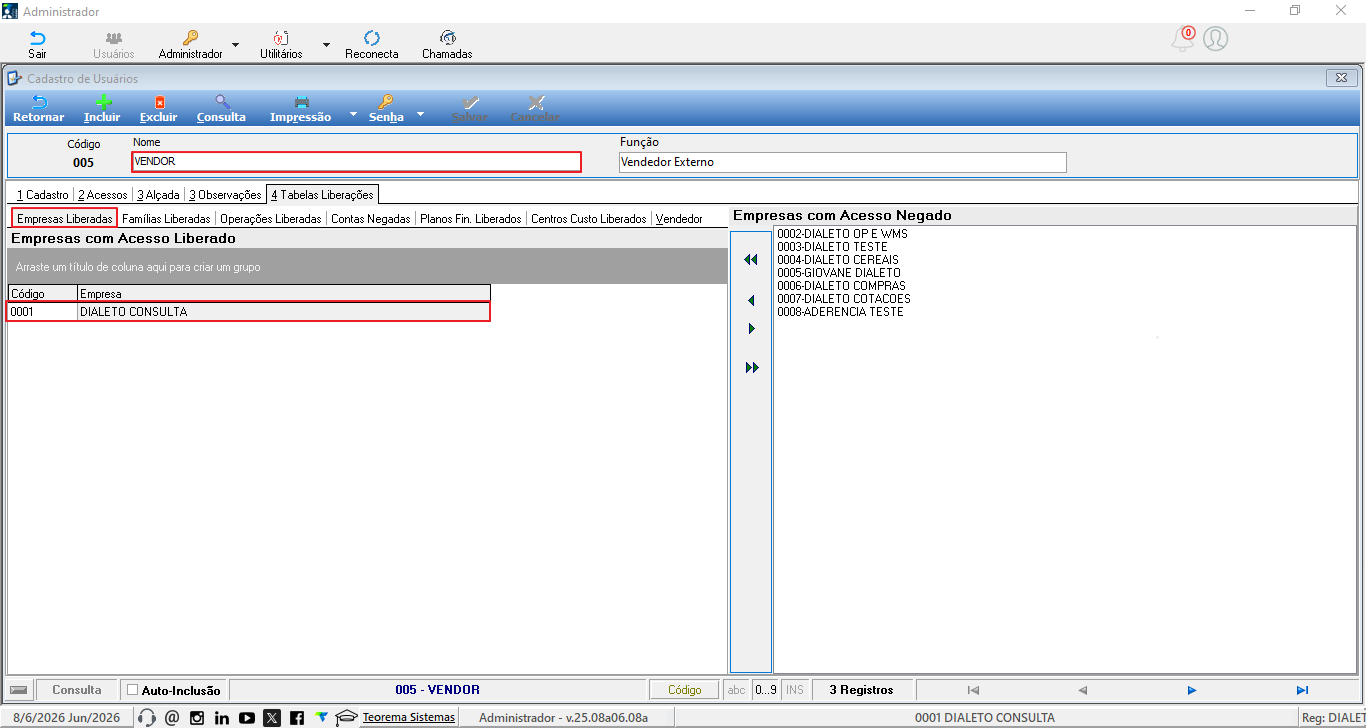Open the Utilitários toolbar icon
This screenshot has height=728, width=1366.
click(x=281, y=38)
